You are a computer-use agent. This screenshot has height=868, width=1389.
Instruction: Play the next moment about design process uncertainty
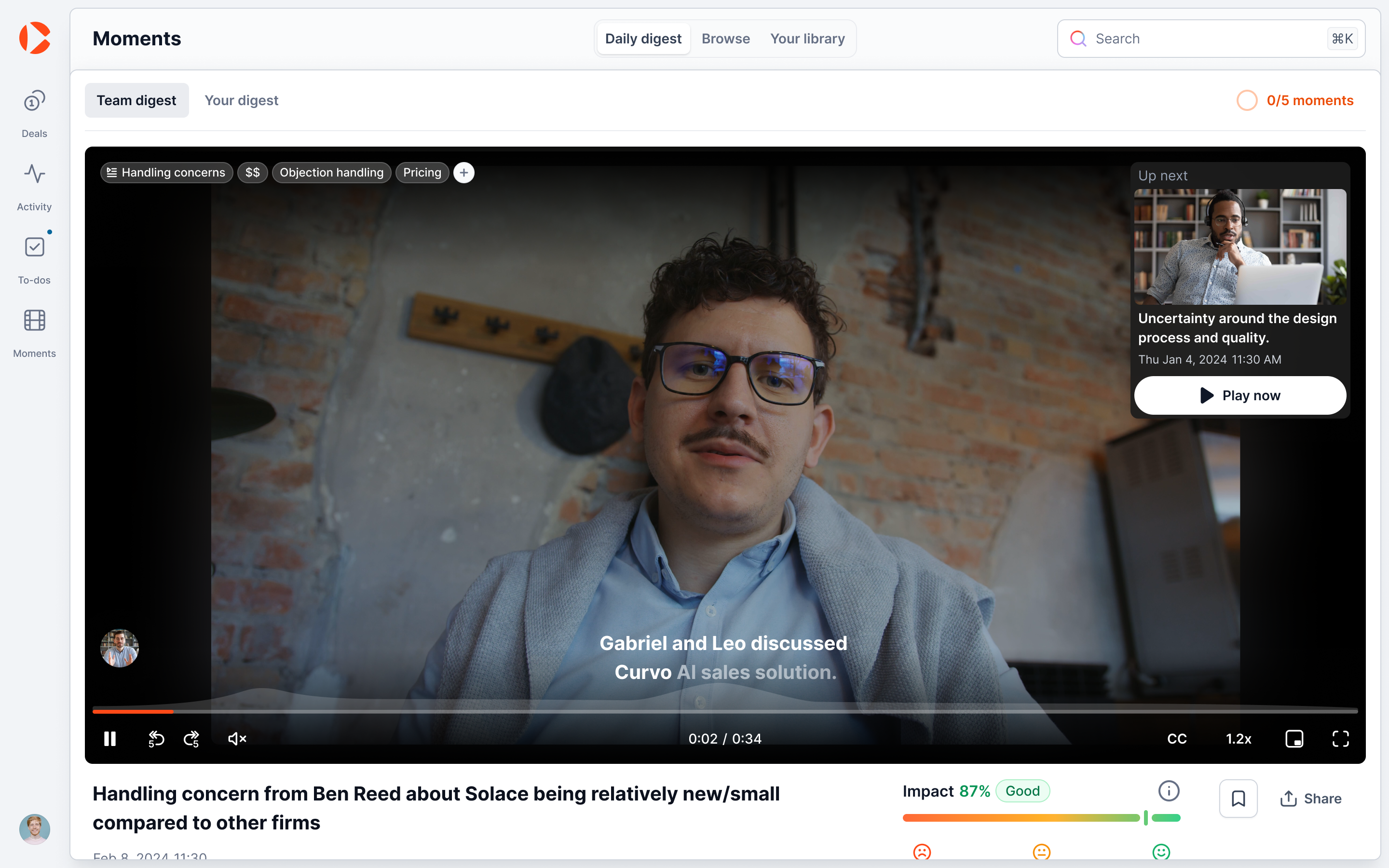[x=1239, y=395]
